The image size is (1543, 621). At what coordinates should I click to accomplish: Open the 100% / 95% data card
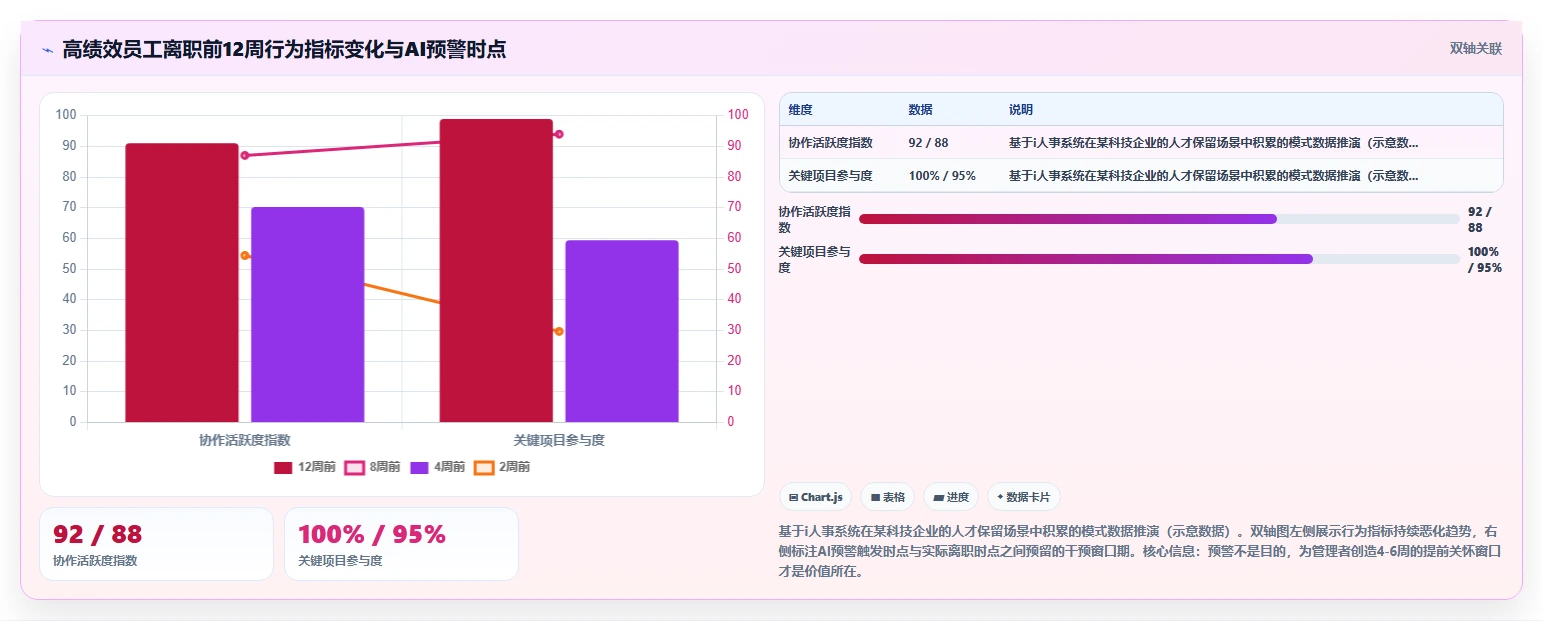(401, 544)
